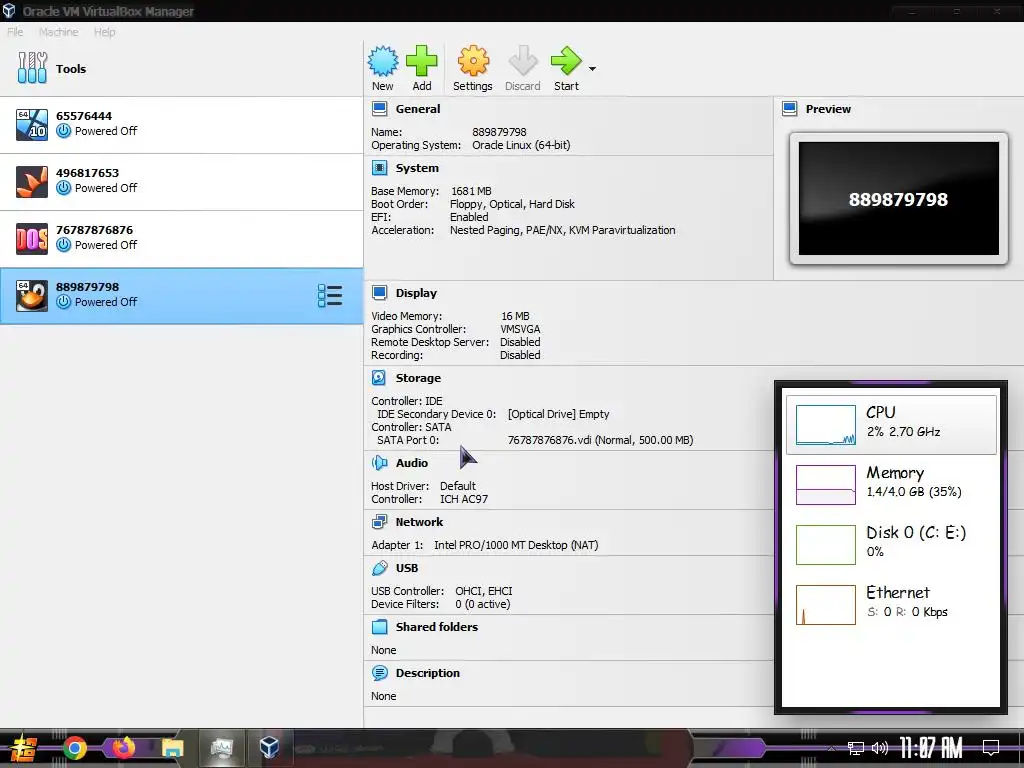1024x768 pixels.
Task: Open the File menu
Action: pyautogui.click(x=15, y=32)
